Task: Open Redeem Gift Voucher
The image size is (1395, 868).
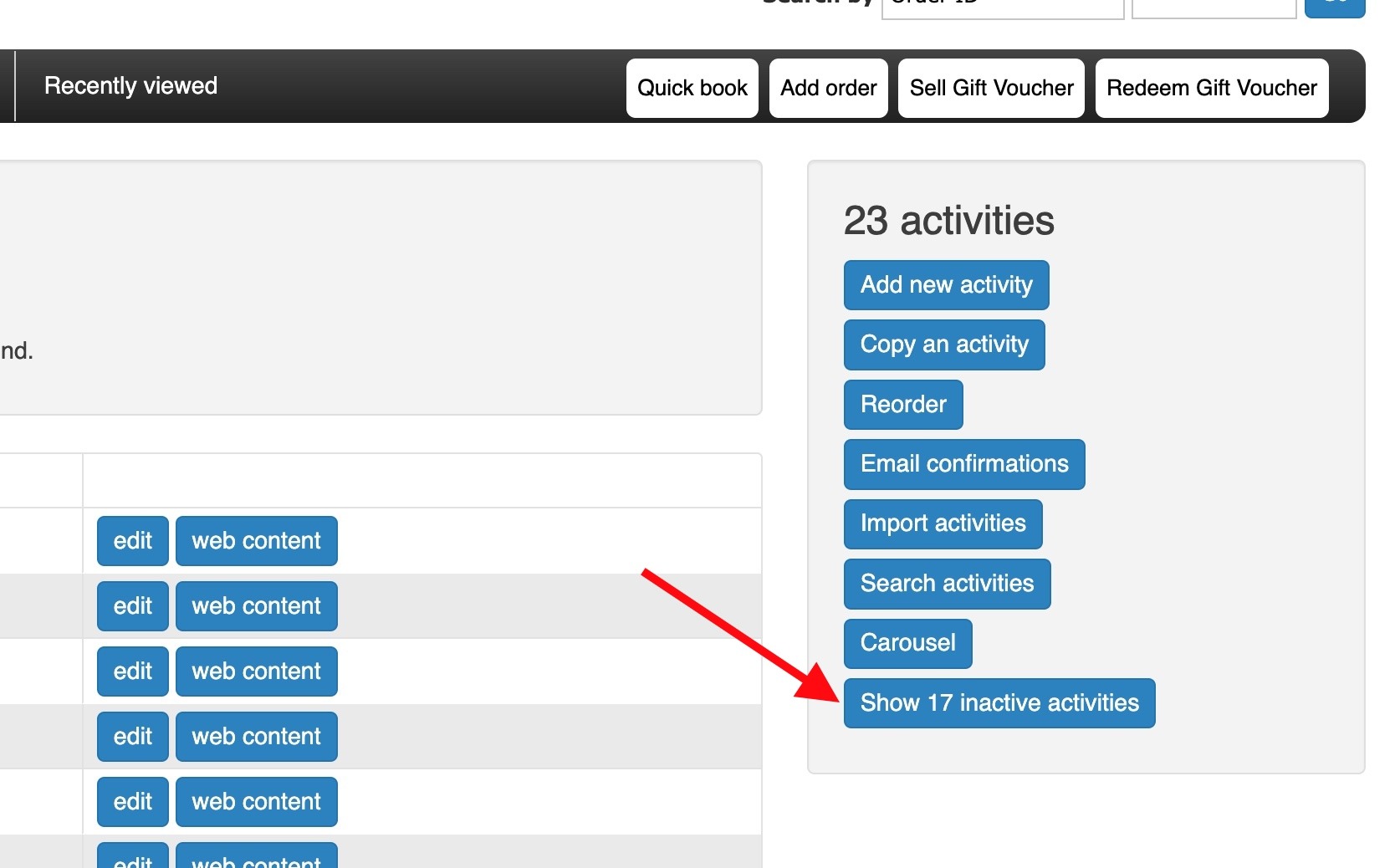Action: pyautogui.click(x=1212, y=88)
